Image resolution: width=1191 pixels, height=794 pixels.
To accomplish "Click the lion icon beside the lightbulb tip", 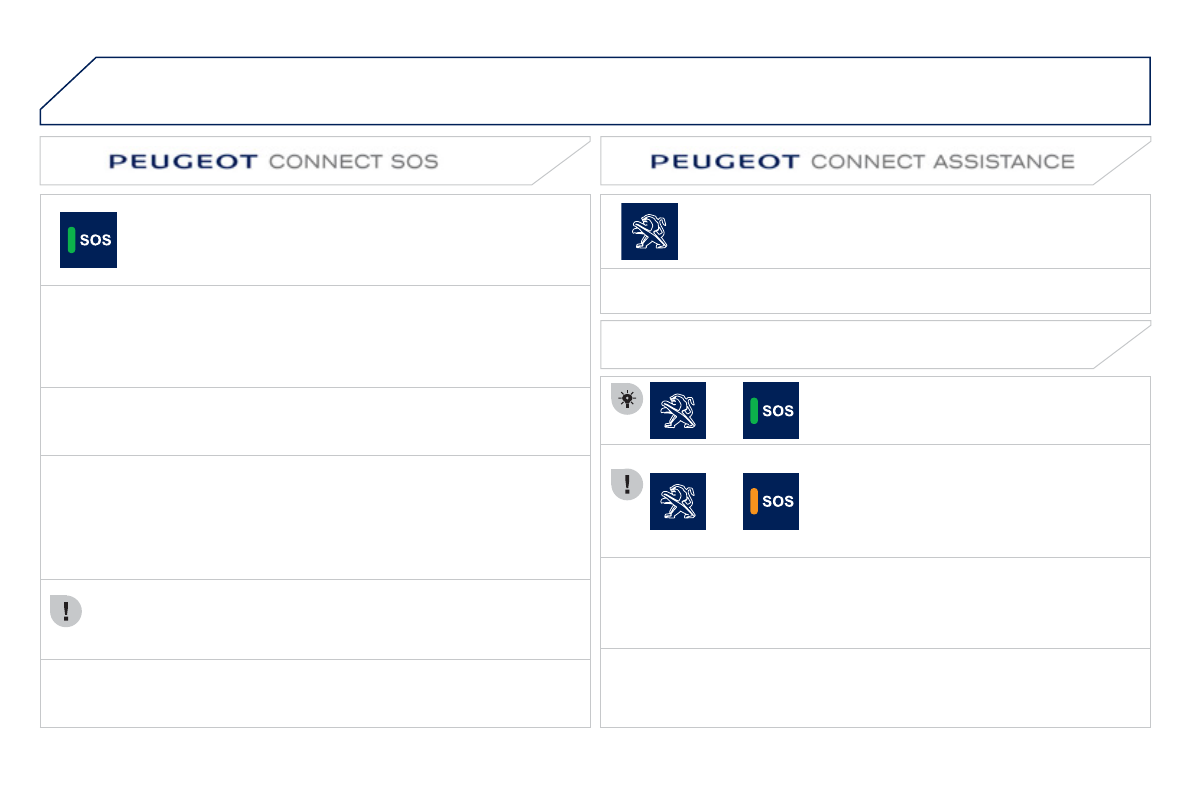I will coord(678,410).
